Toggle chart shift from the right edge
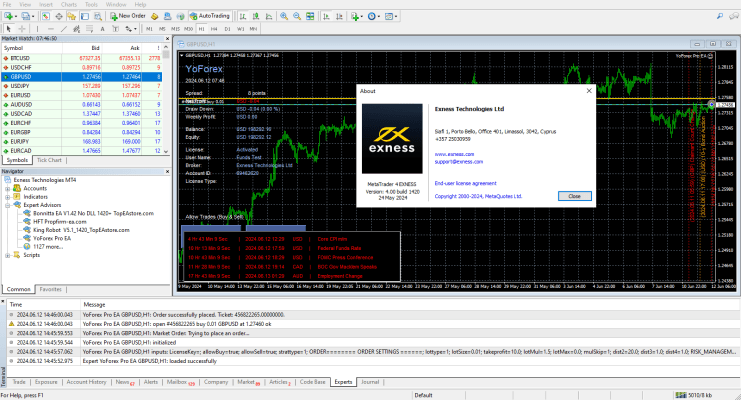 point(339,16)
